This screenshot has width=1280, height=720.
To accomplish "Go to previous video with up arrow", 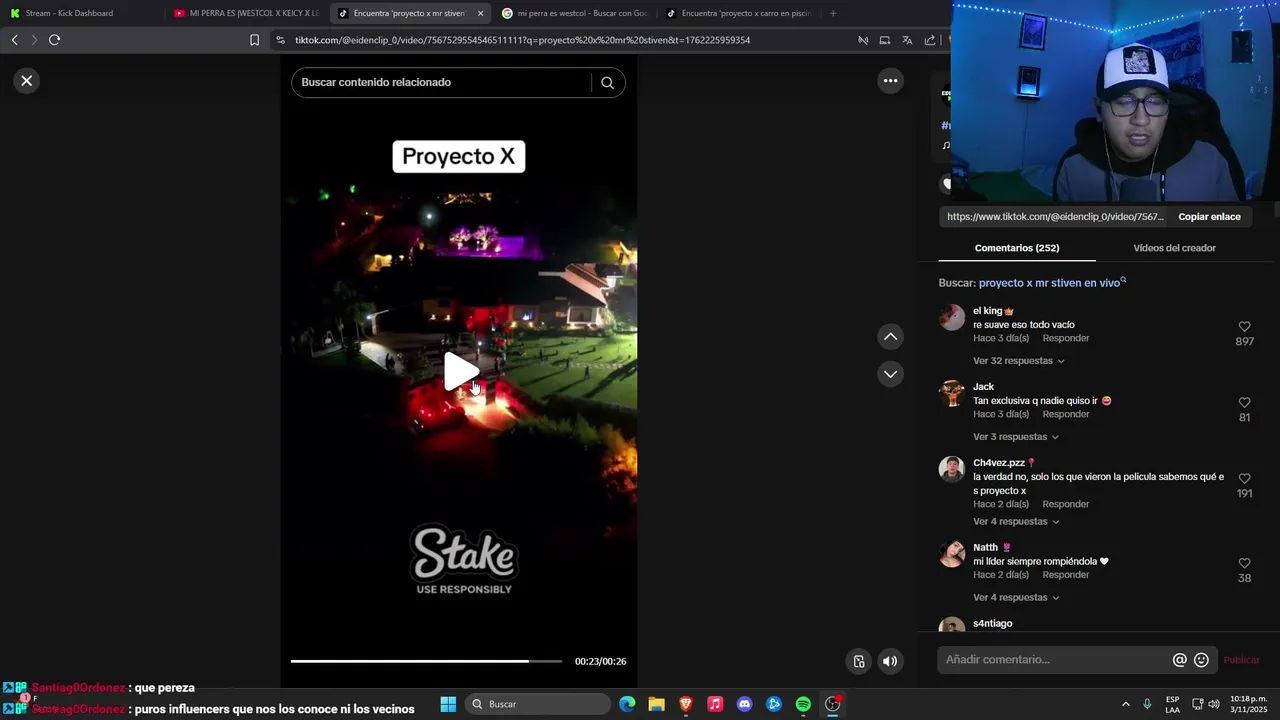I will coord(890,337).
